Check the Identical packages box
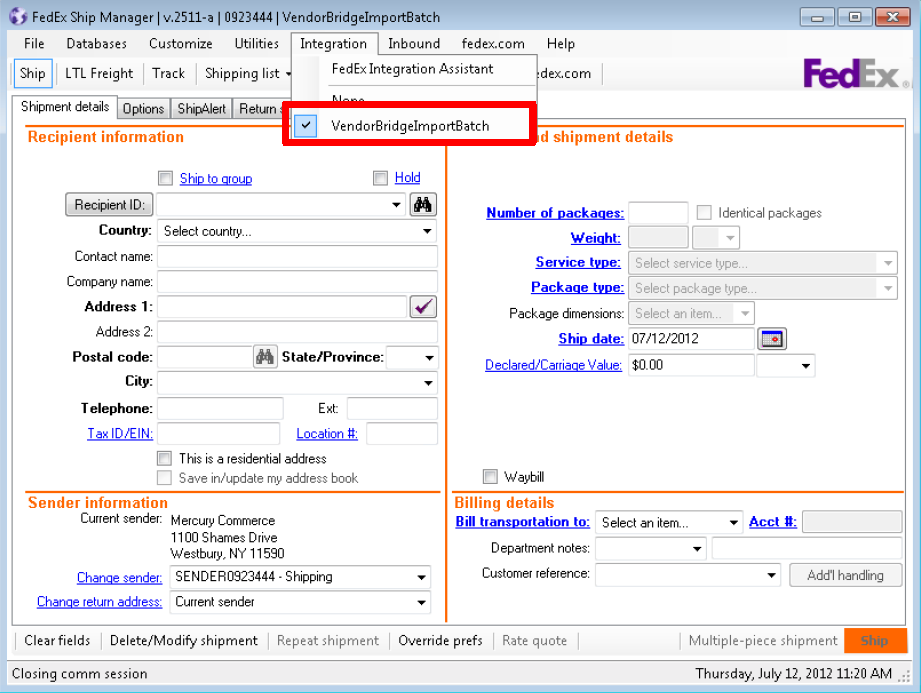Viewport: 921px width, 693px height. [704, 212]
